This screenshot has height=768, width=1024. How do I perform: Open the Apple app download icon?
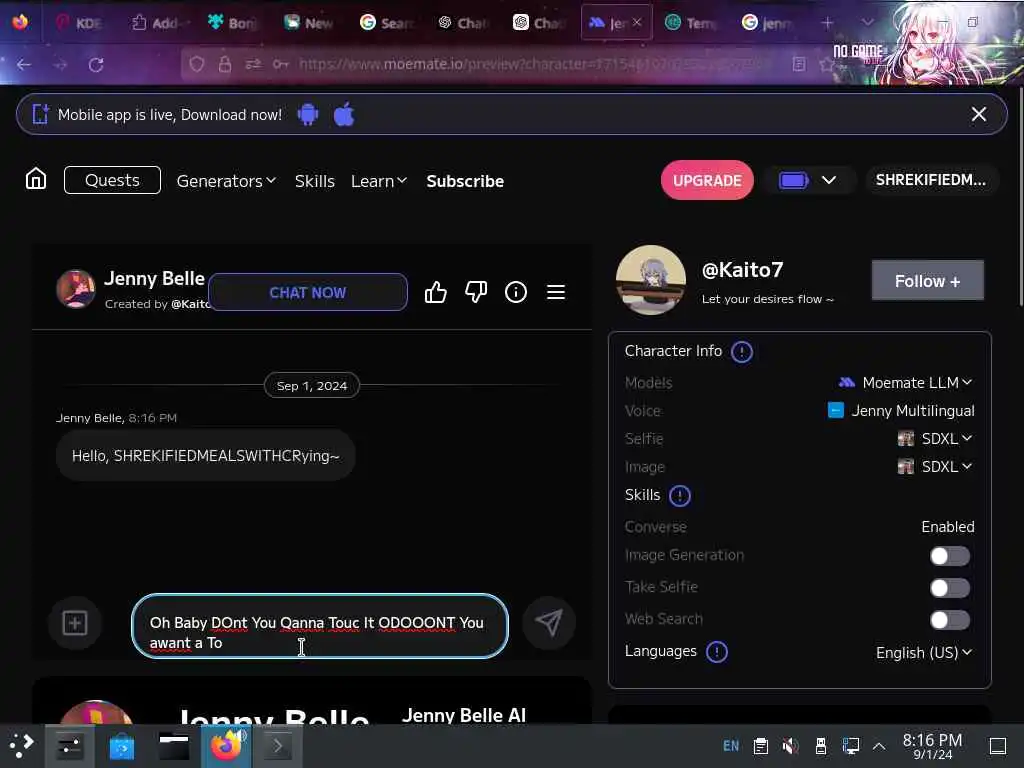344,114
